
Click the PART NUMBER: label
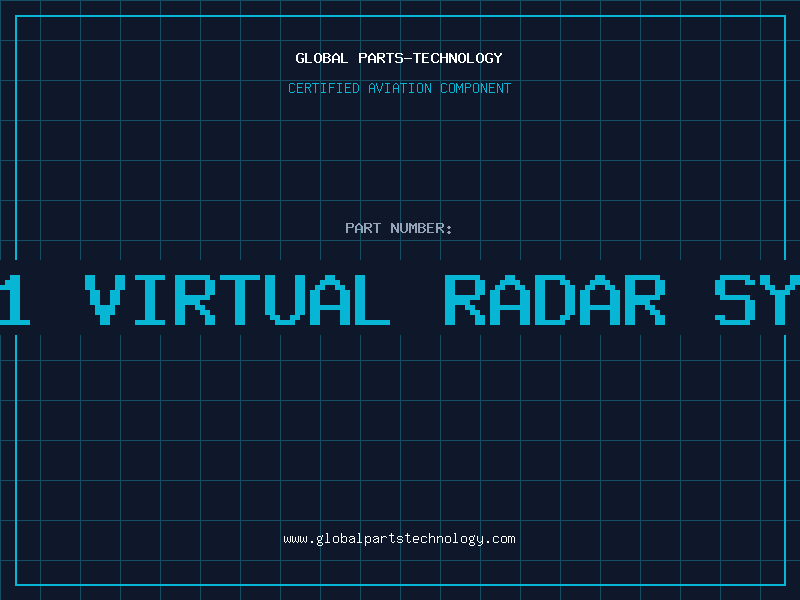(x=399, y=228)
